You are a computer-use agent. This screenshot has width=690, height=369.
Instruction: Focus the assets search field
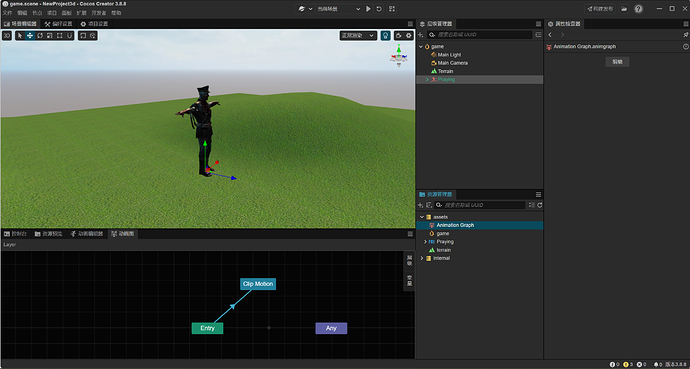481,205
